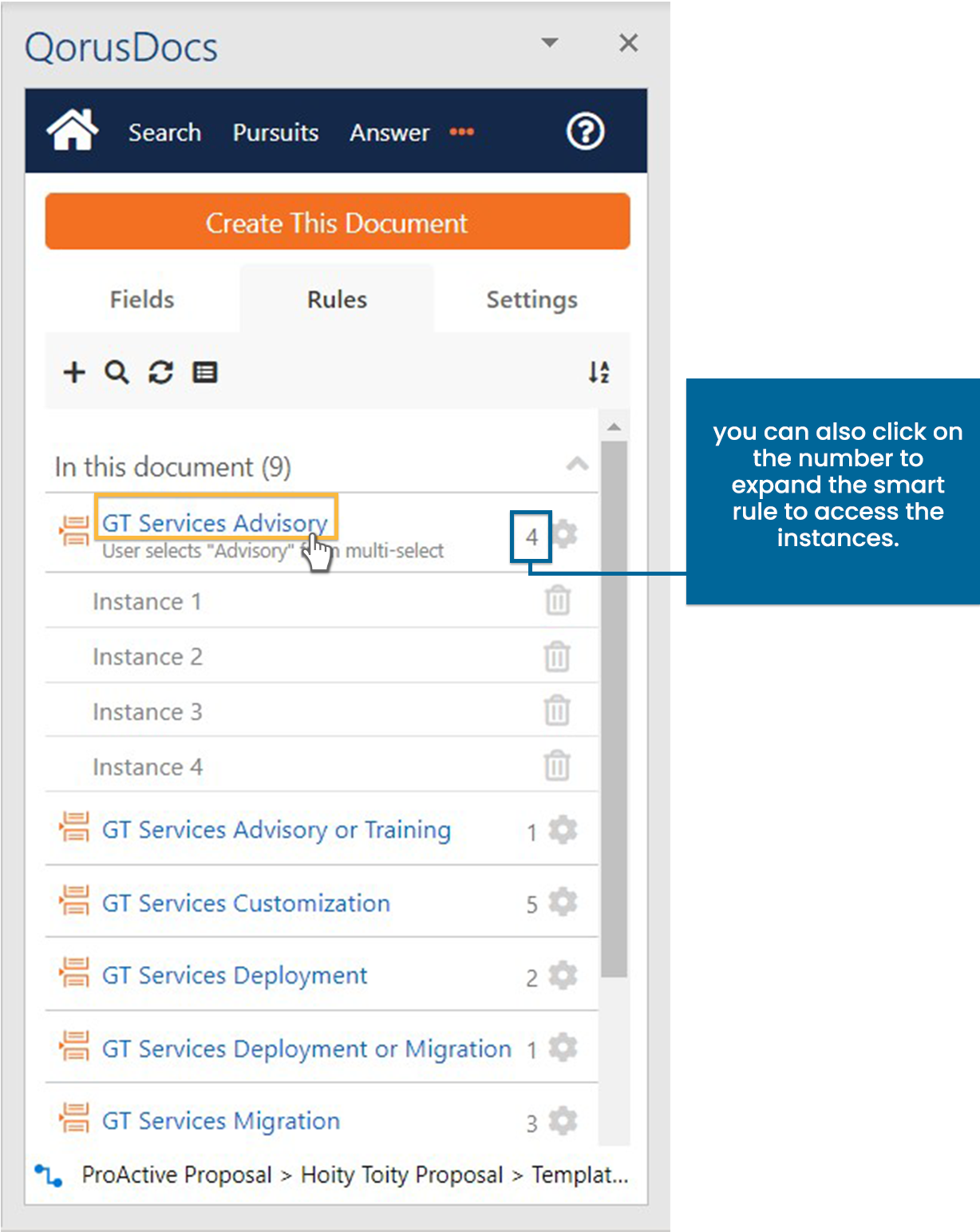The image size is (980, 1232).
Task: Click the rule icon beside GT Services Advisory
Action: click(x=75, y=530)
